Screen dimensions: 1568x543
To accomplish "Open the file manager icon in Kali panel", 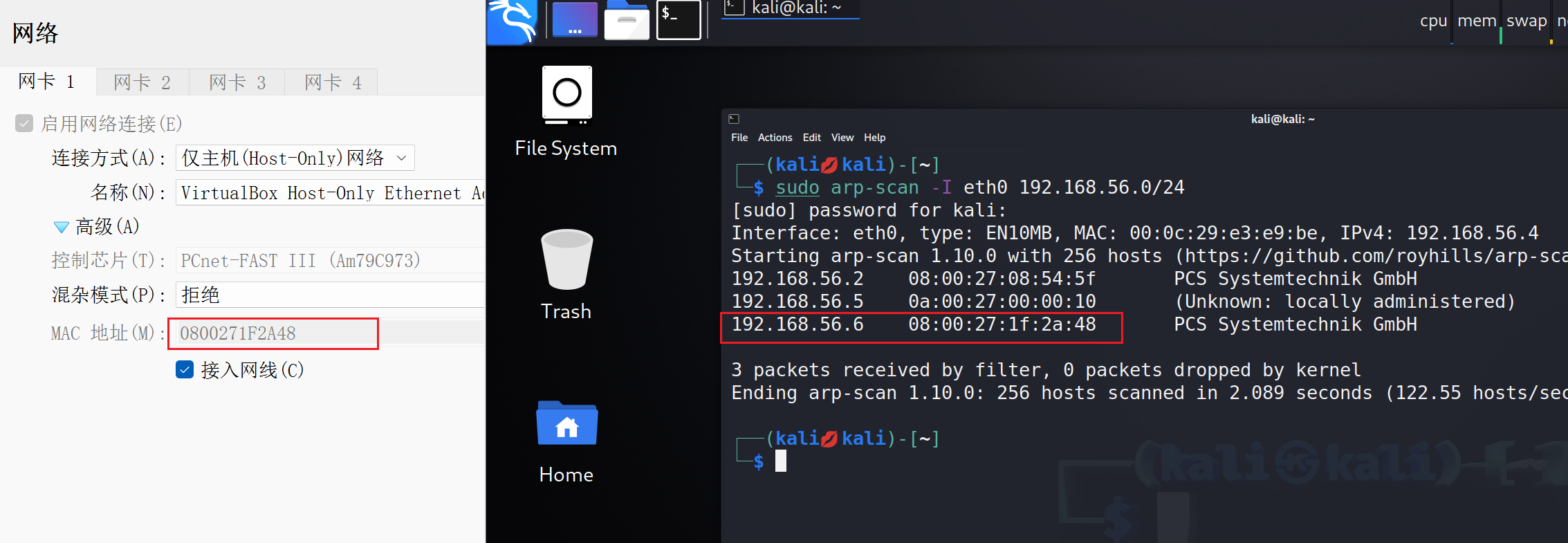I will click(627, 20).
